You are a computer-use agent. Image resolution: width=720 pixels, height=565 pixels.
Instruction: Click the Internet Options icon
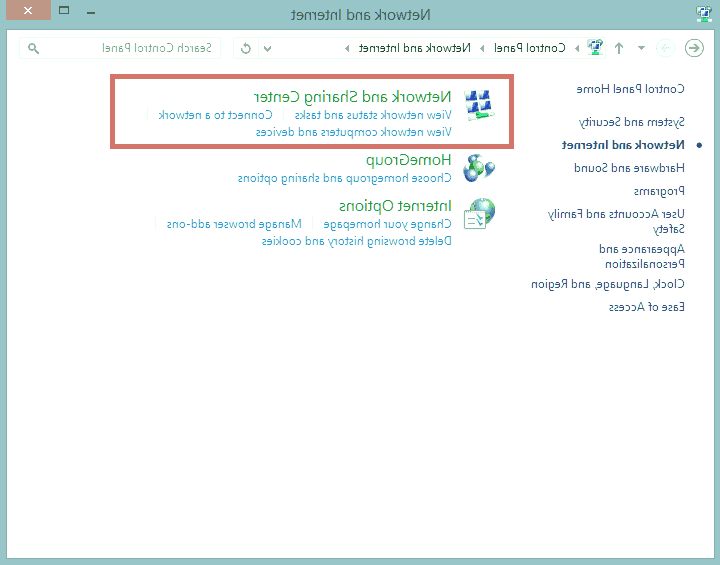(479, 214)
